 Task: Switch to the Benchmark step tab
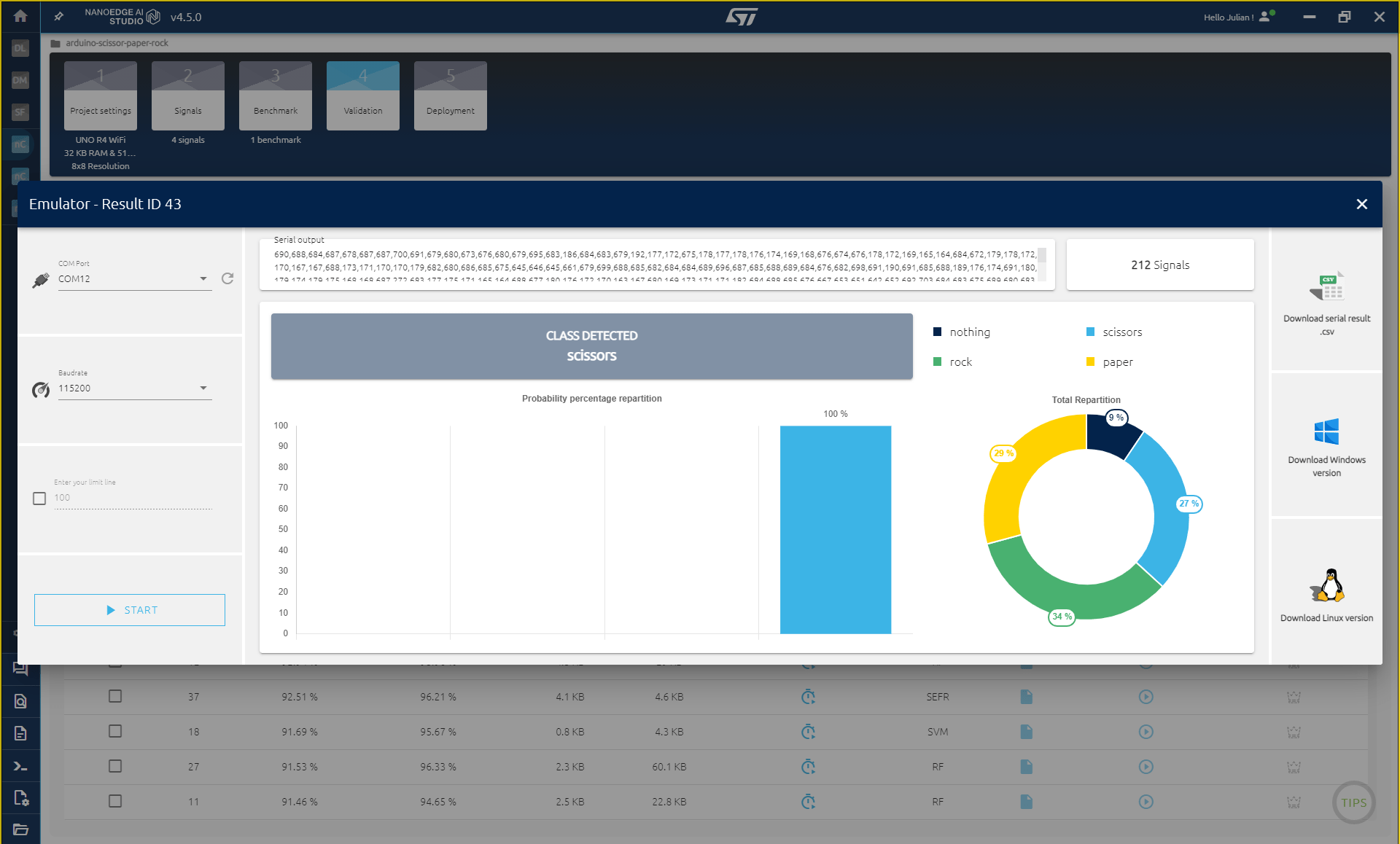(x=276, y=96)
